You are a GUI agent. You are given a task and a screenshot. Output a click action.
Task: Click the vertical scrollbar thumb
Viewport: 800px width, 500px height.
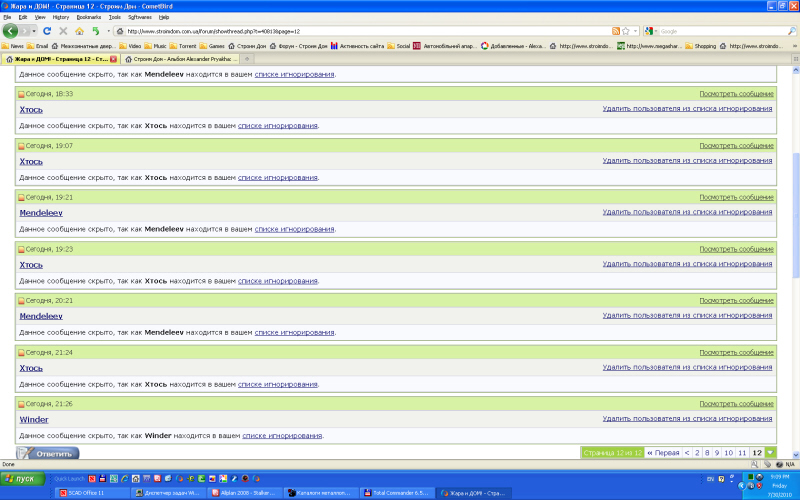click(x=795, y=214)
